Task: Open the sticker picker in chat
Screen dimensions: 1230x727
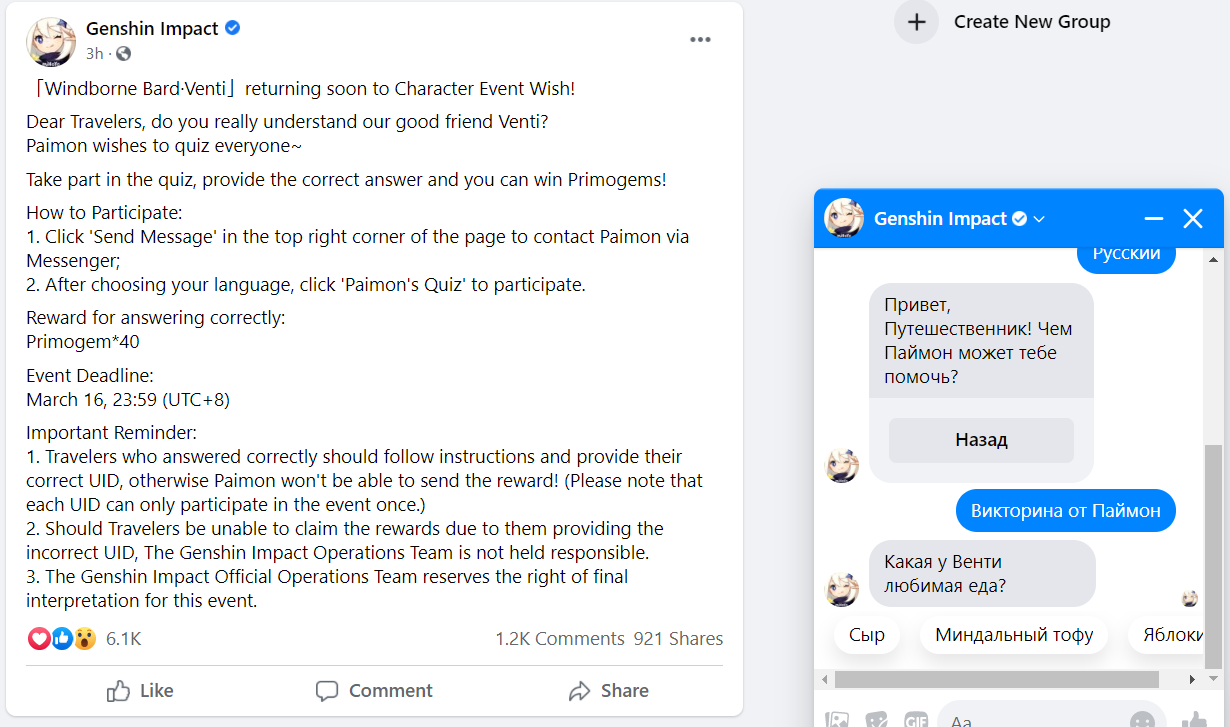Action: point(876,719)
